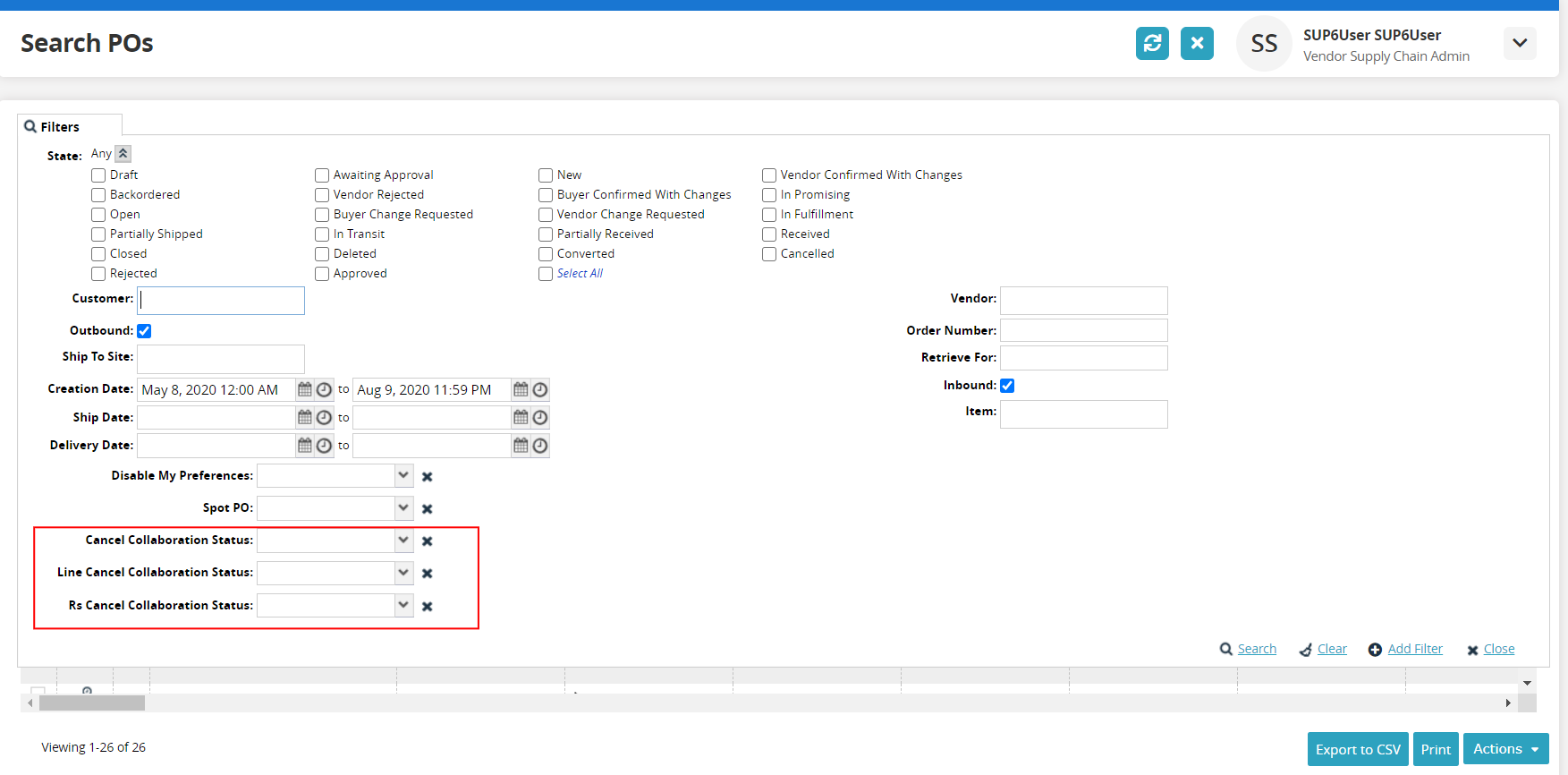Viewport: 1568px width, 775px height.
Task: Open the Actions menu button
Action: [1505, 749]
